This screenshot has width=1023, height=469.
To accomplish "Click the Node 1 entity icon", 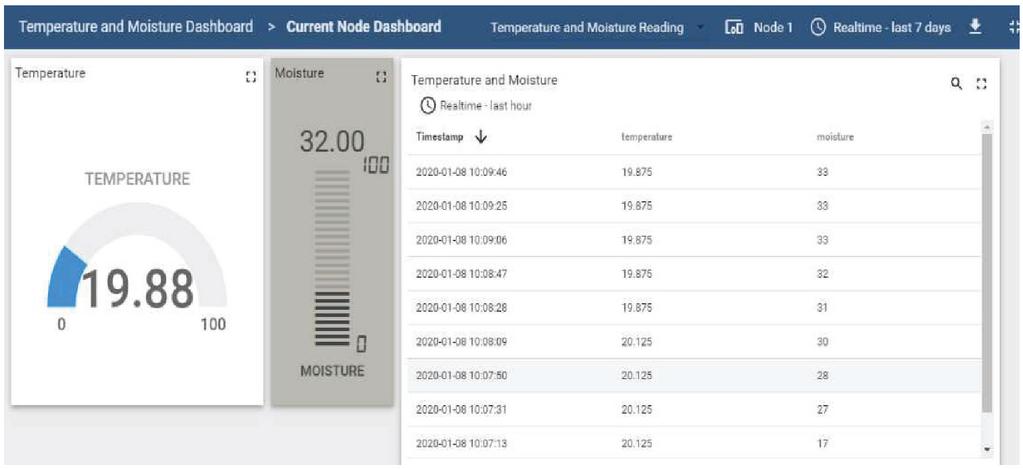I will coord(734,27).
